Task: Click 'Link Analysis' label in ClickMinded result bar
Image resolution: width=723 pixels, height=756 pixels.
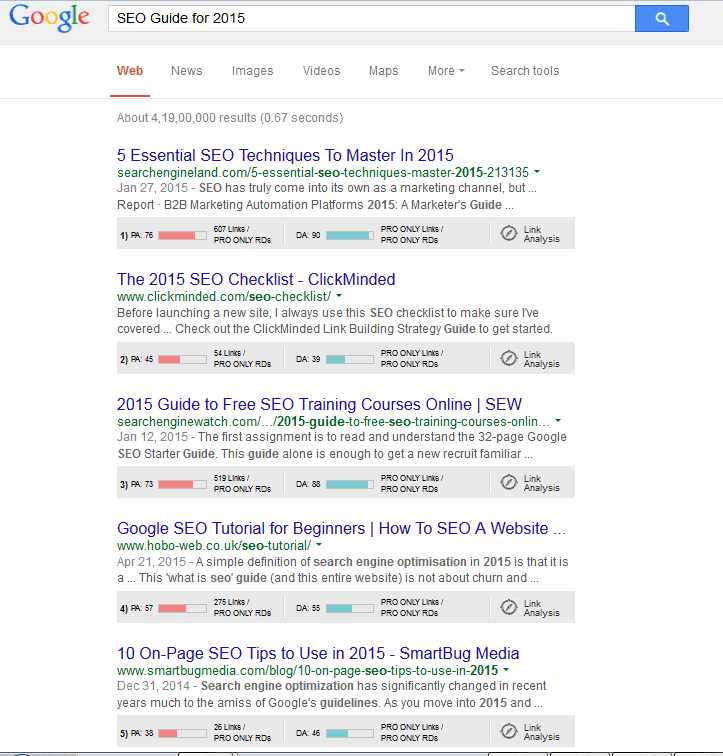Action: (542, 359)
